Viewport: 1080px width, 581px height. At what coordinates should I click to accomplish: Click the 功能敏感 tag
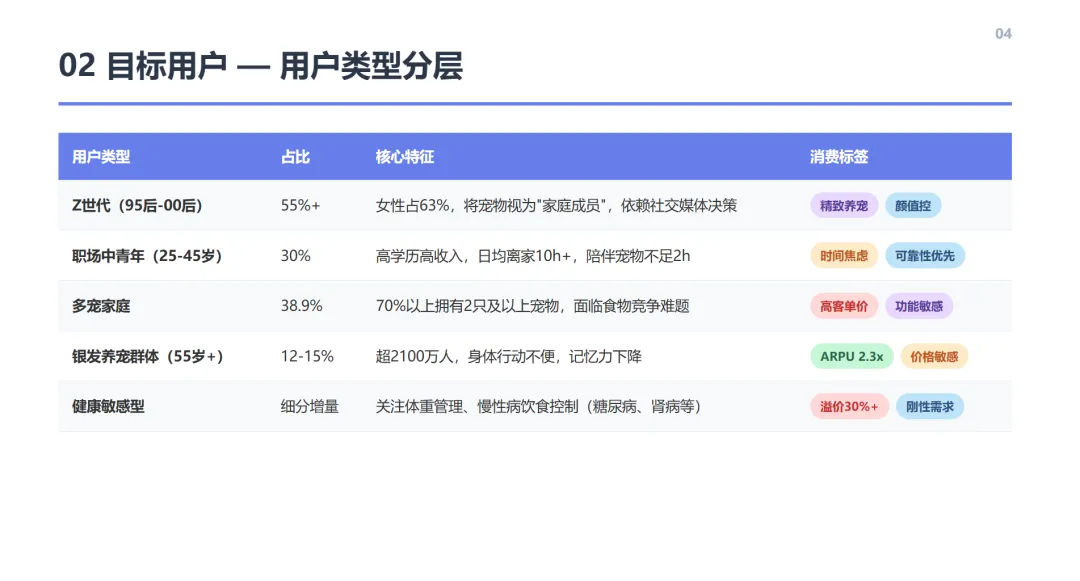[919, 306]
